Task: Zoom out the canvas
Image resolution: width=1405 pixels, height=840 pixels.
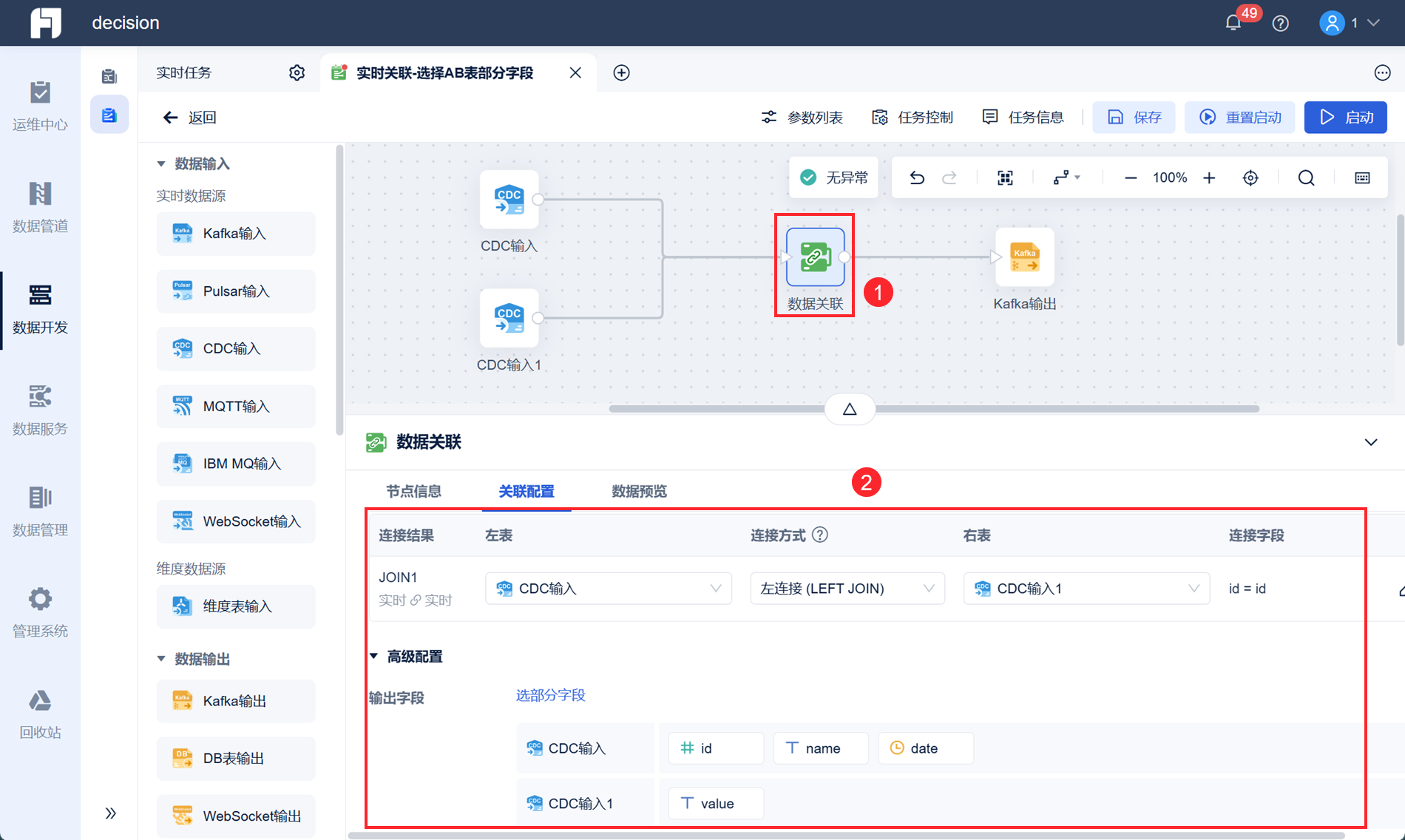Action: click(x=1131, y=177)
